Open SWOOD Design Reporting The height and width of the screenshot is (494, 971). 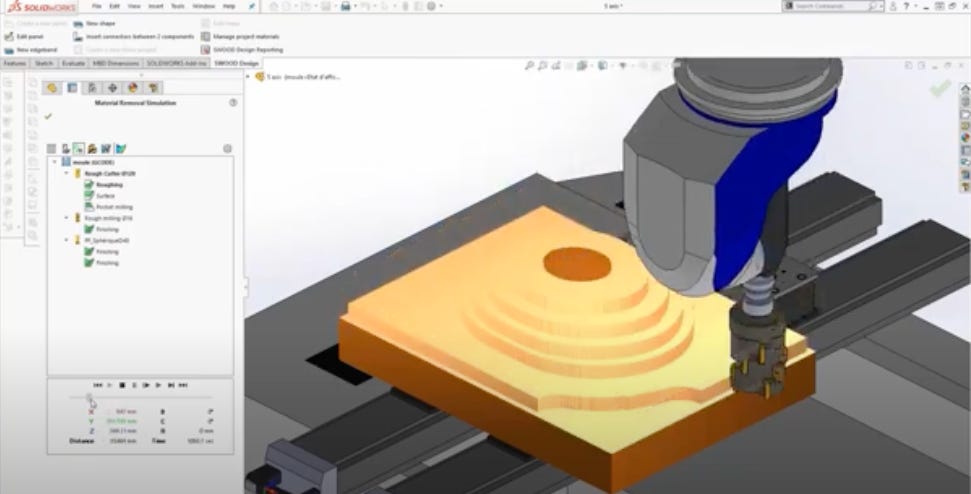pyautogui.click(x=242, y=50)
